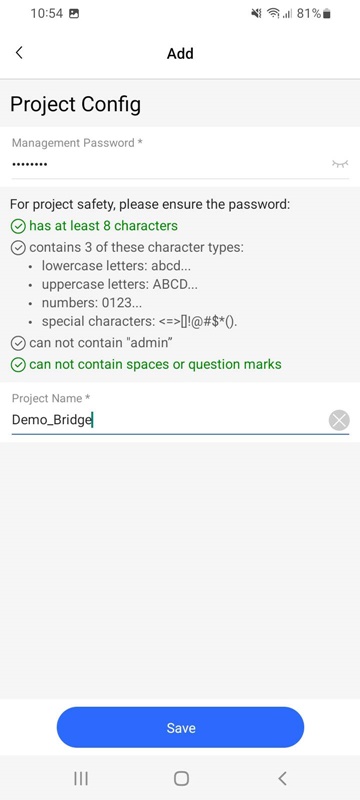Tap the Wi-Fi status icon
This screenshot has width=360, height=800.
[x=272, y=14]
